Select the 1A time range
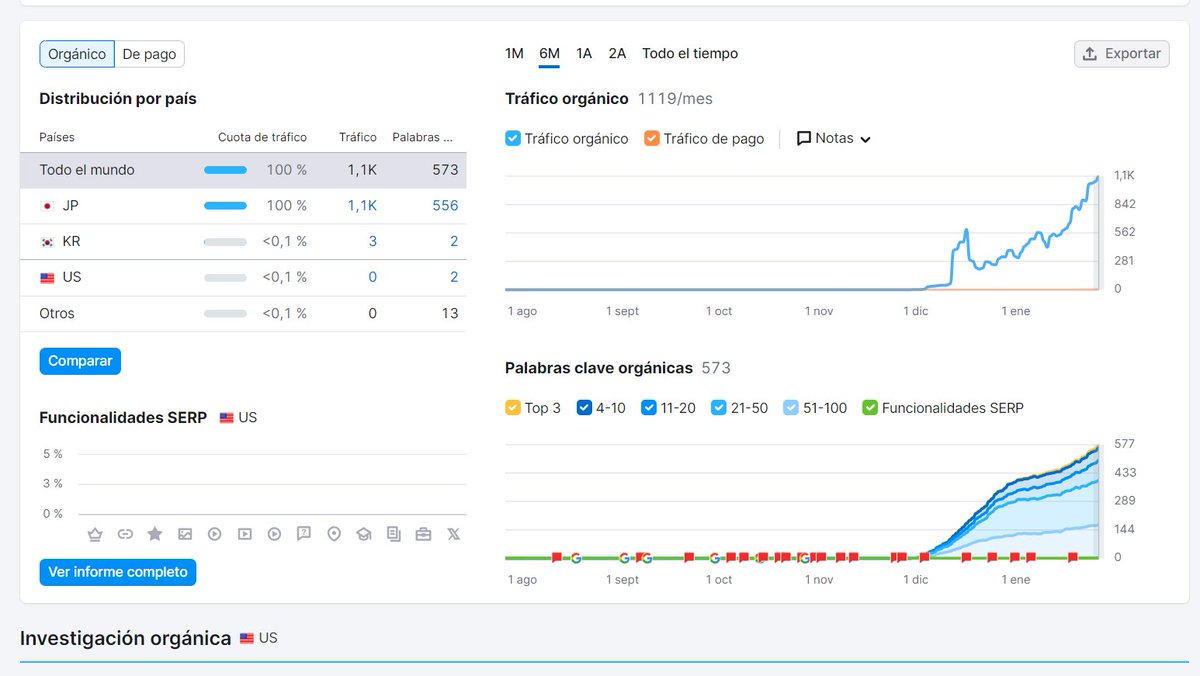This screenshot has height=676, width=1200. click(584, 53)
